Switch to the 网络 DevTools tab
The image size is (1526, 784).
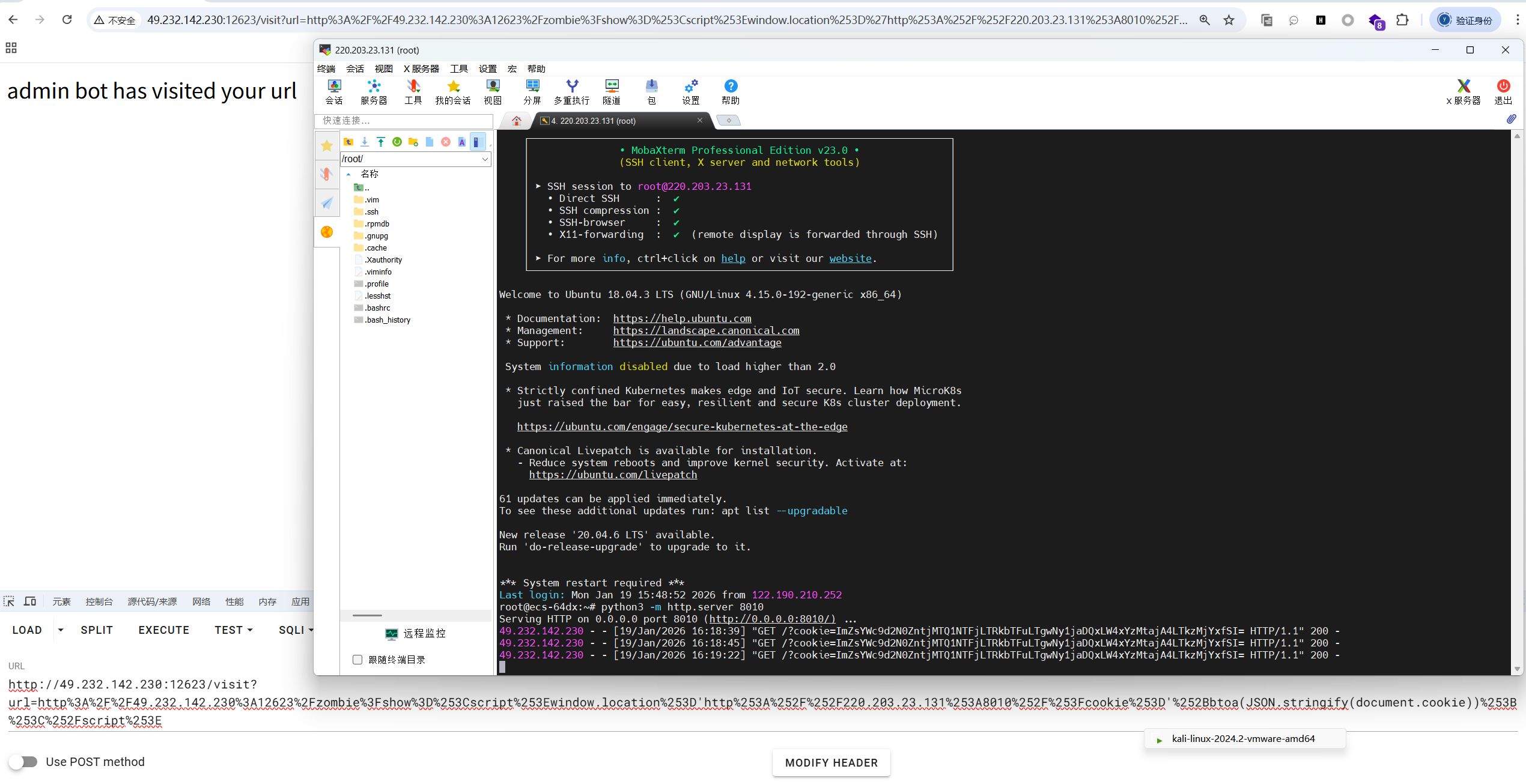201,601
